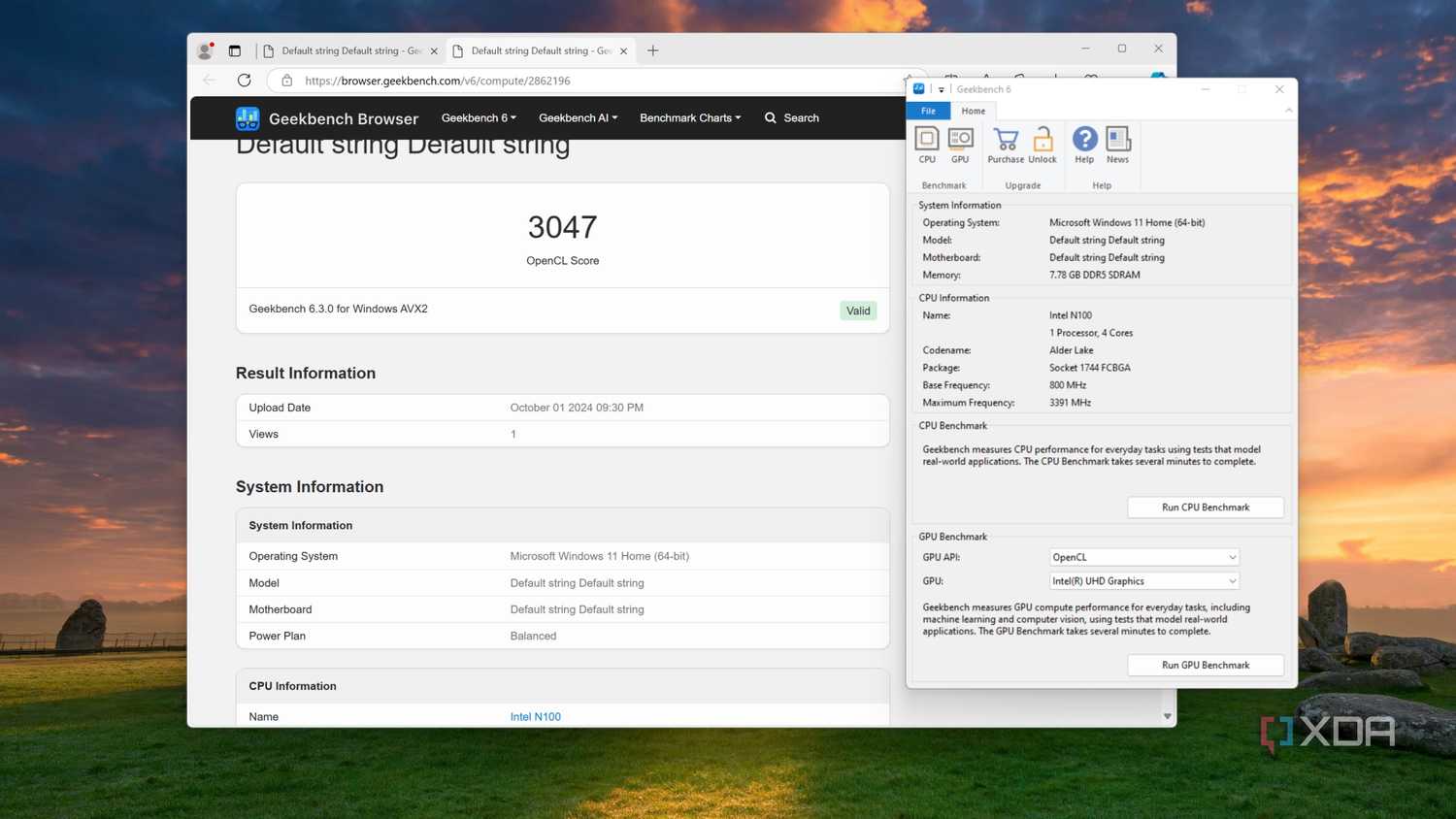Click Microsoft Windows 11 Home value on the webpage
Screen dimensions: 1456x819
(599, 557)
